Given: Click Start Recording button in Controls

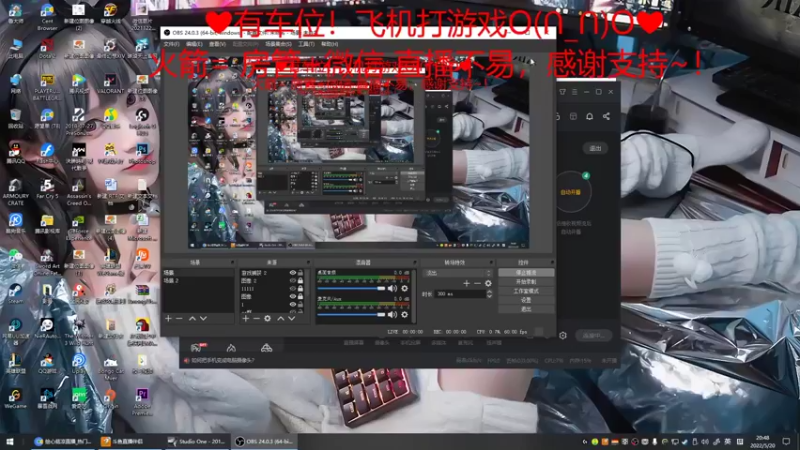Looking at the screenshot, I should 526,282.
